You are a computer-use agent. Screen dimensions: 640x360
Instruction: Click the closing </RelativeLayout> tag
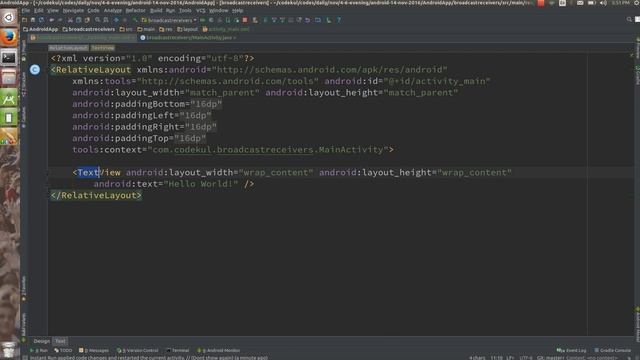pyautogui.click(x=96, y=196)
